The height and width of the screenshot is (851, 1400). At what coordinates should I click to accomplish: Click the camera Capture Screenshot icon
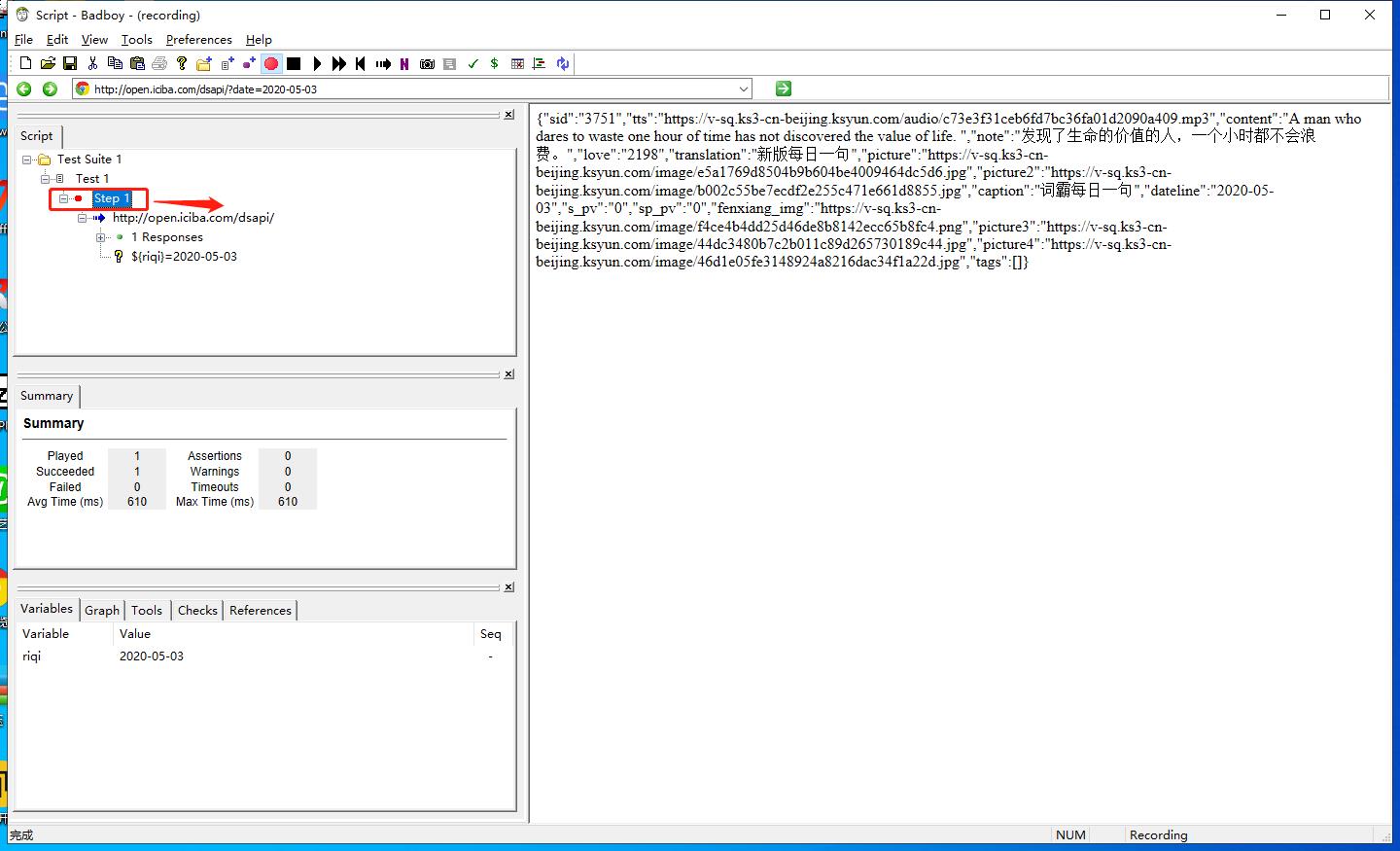427,63
